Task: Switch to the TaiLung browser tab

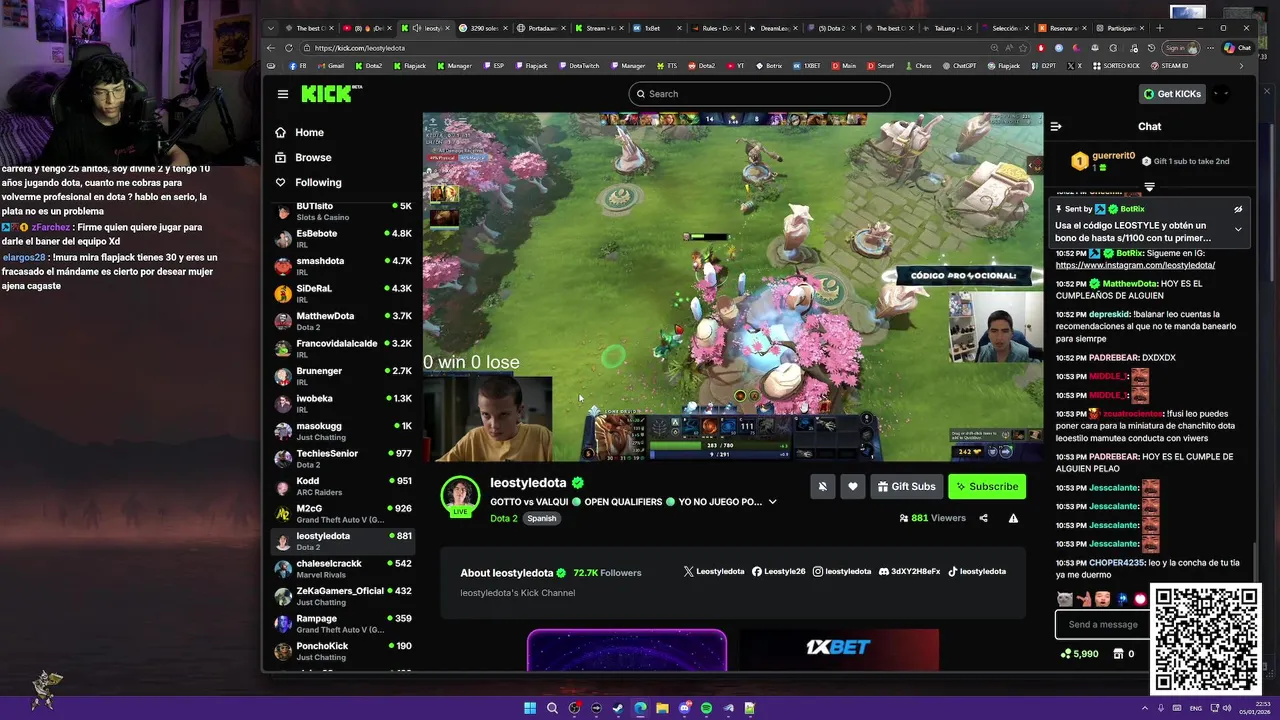Action: (946, 28)
